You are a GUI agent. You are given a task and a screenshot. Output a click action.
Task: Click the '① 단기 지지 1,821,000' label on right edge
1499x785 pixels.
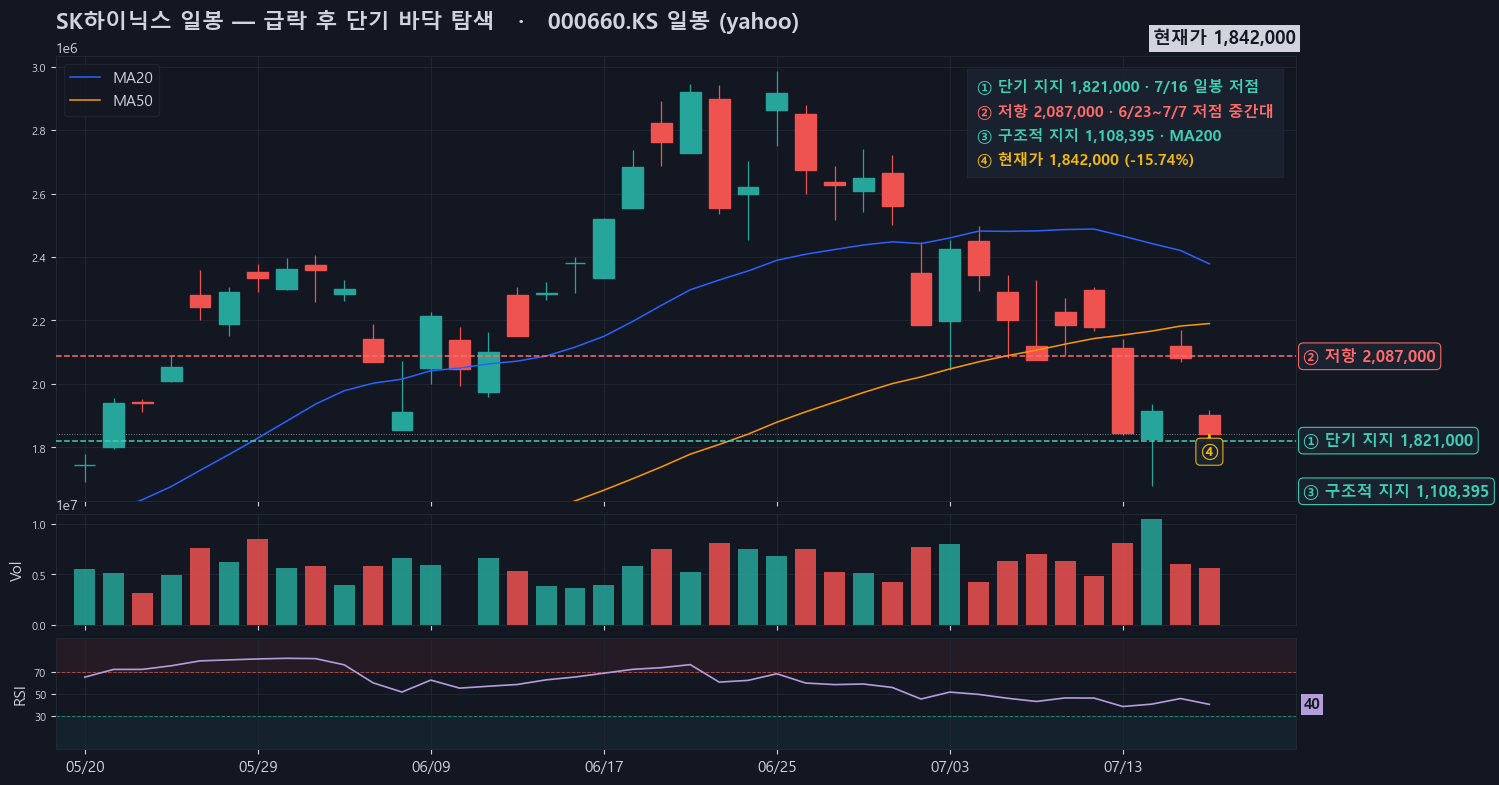pos(1388,440)
